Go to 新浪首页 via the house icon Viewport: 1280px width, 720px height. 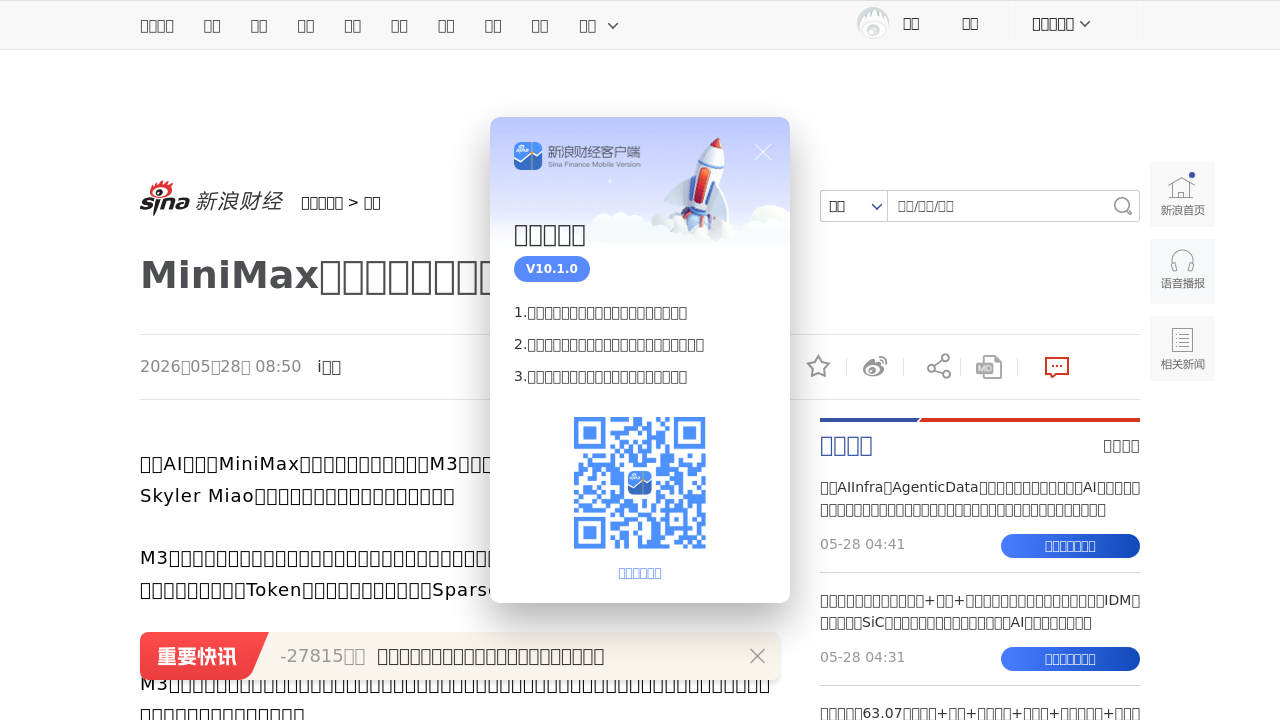pos(1182,194)
